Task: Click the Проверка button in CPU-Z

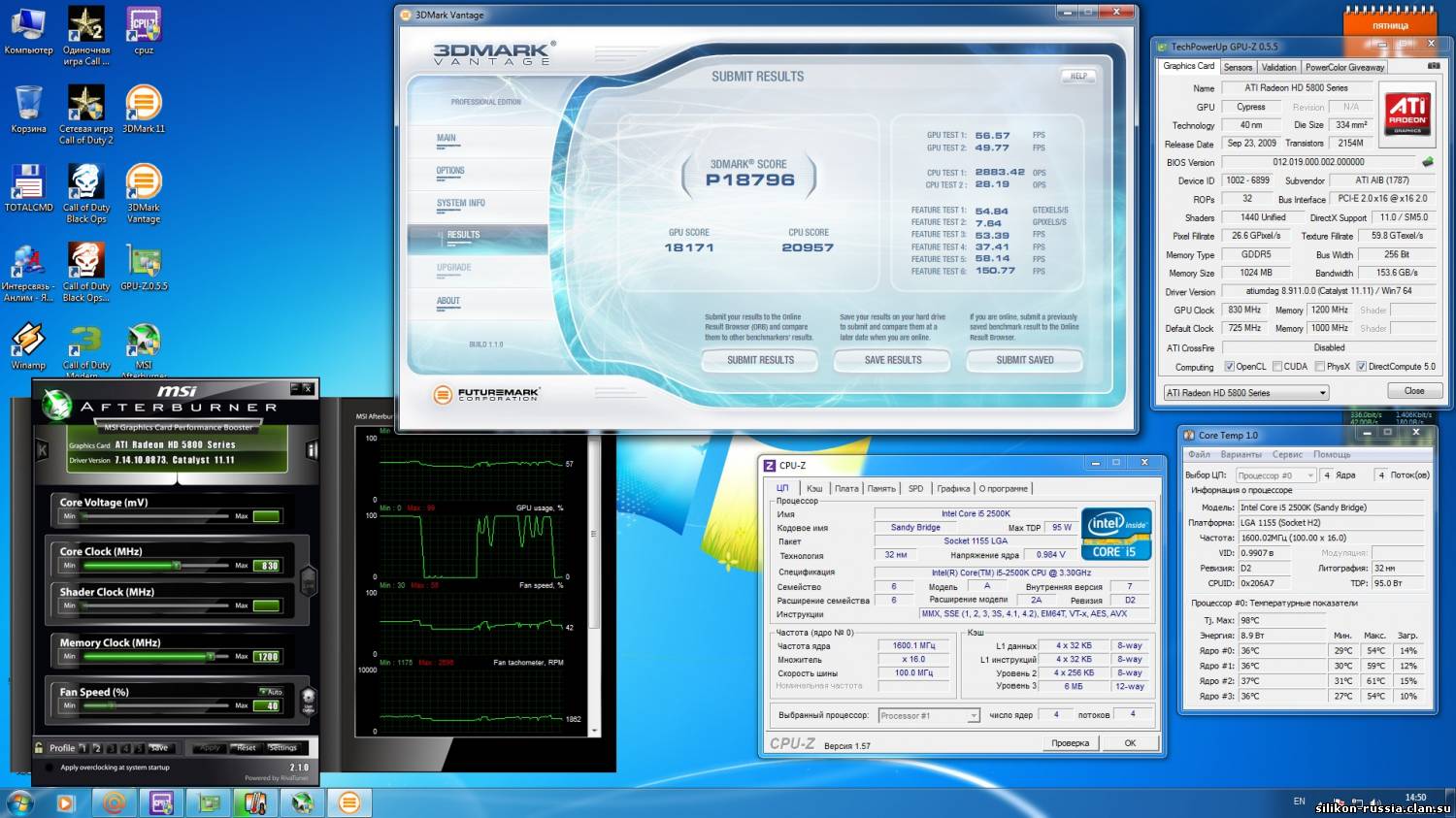Action: point(1071,742)
